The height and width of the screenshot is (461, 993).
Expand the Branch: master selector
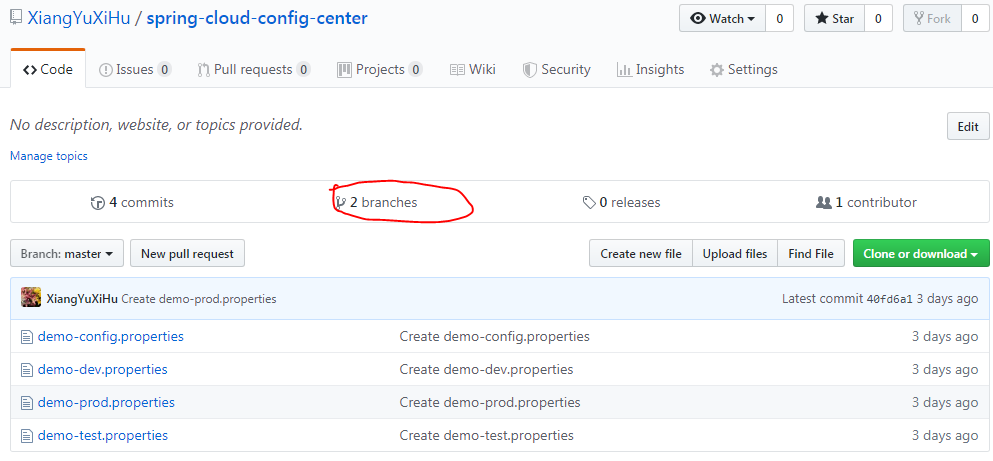67,254
